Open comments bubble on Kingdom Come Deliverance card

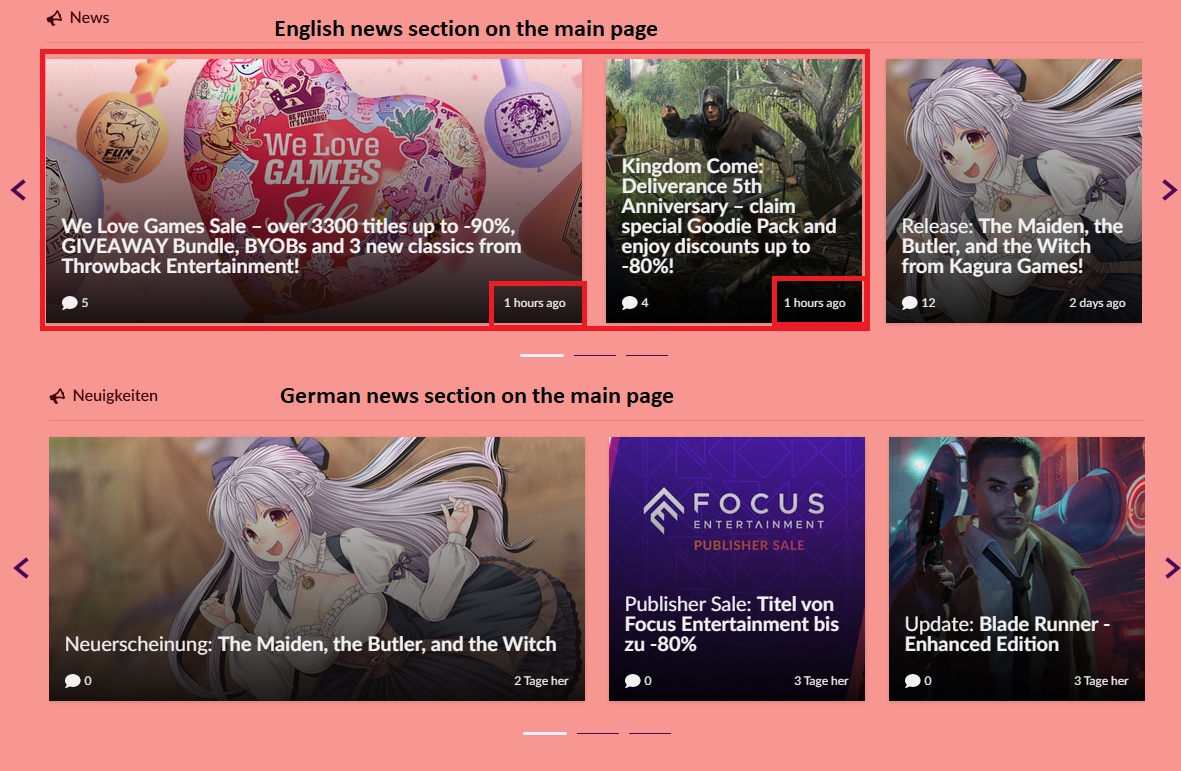click(630, 303)
